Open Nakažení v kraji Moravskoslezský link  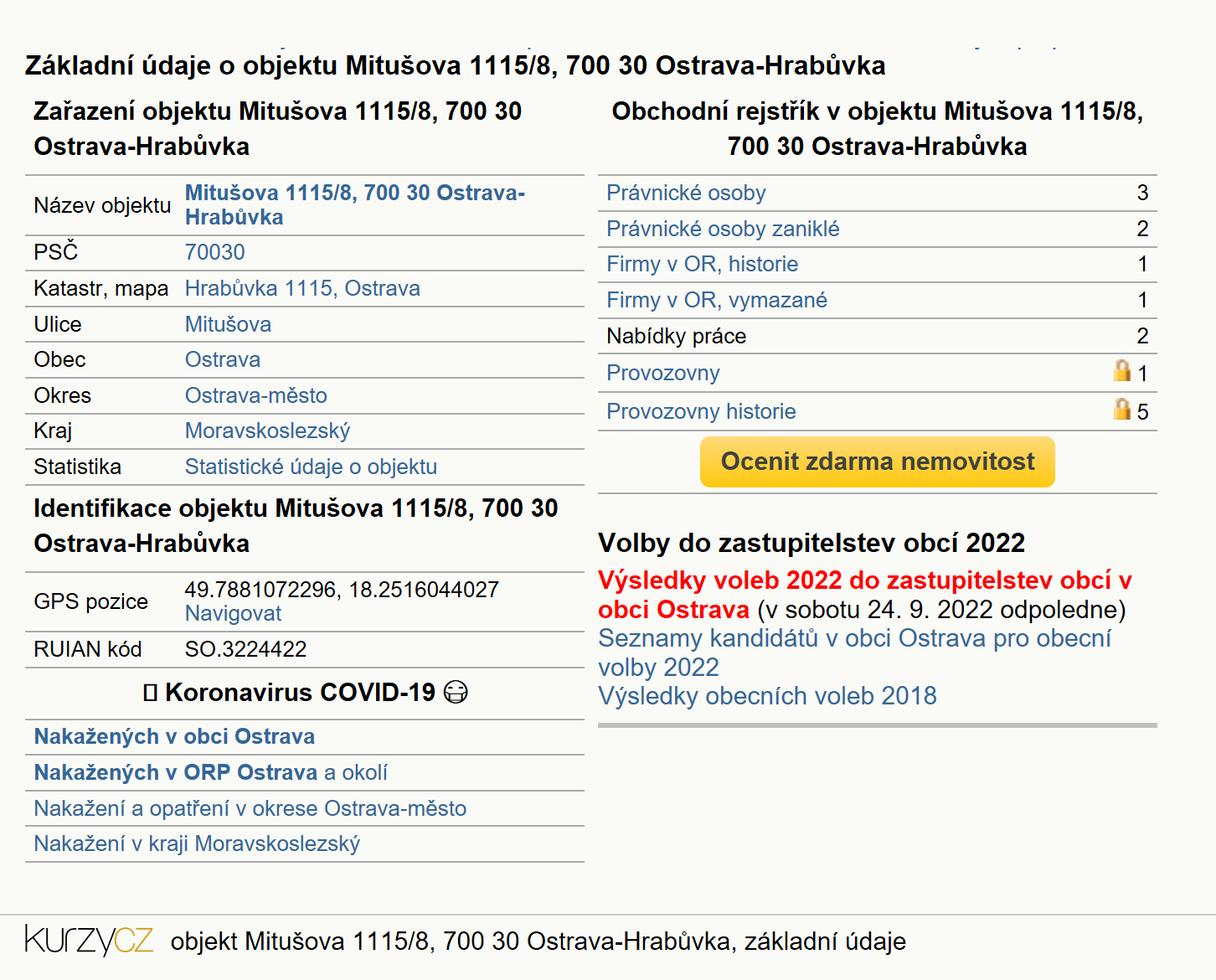[197, 844]
